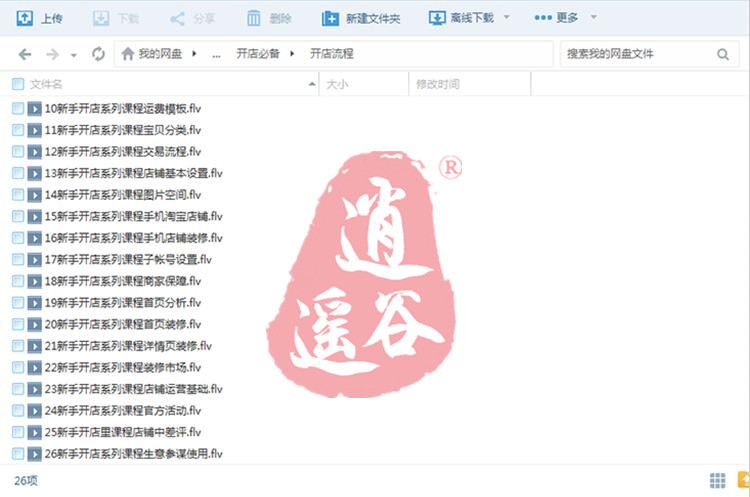Go to 我的网盘 home icon
Image resolution: width=750 pixels, height=497 pixels.
point(128,54)
